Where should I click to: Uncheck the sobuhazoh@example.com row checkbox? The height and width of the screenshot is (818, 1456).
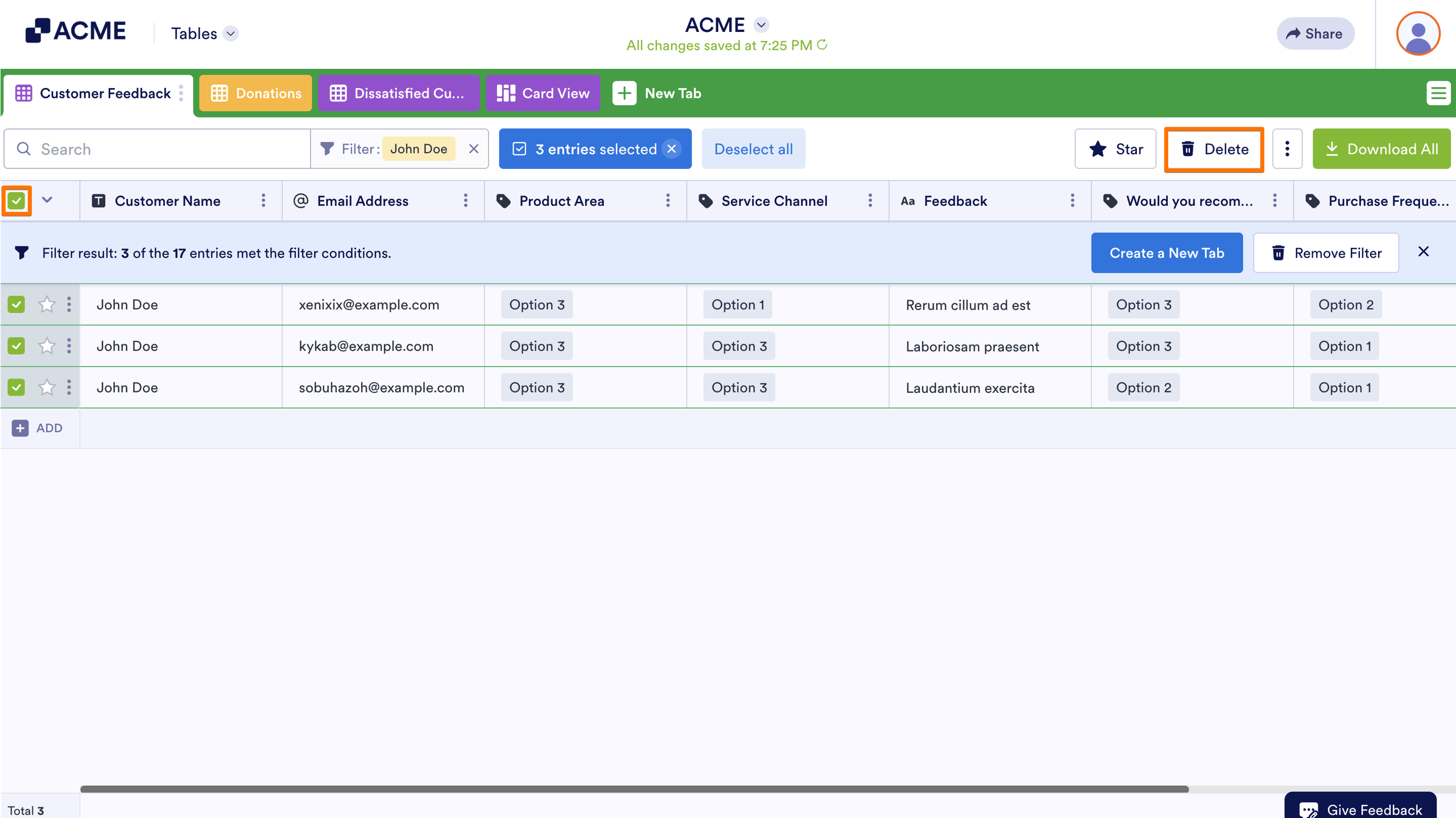16,388
